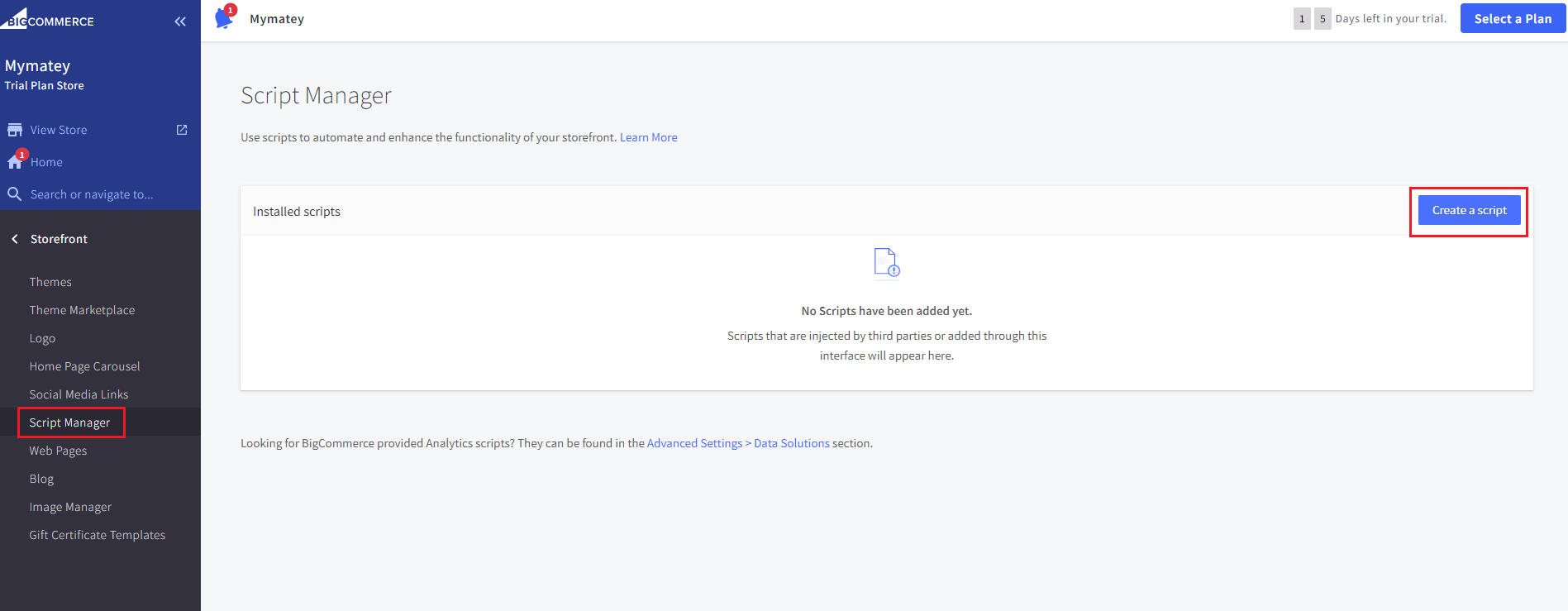The width and height of the screenshot is (1568, 611).
Task: Open Image Manager menu item
Action: coord(70,507)
